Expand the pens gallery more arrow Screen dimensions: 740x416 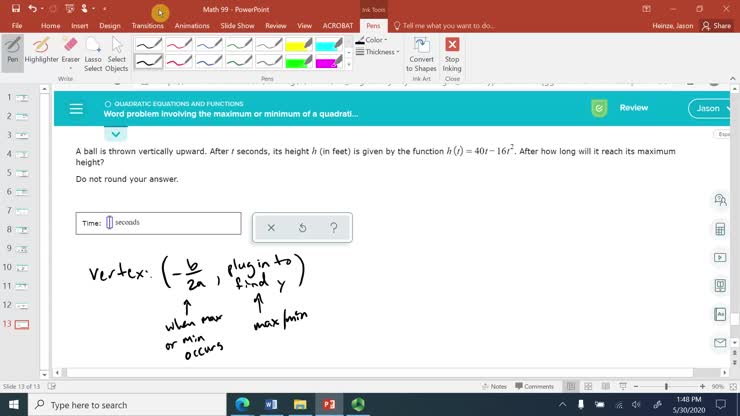[x=349, y=64]
